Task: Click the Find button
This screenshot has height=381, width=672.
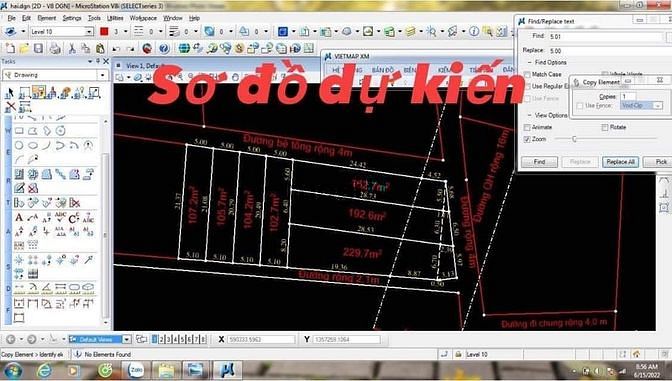Action: click(540, 162)
